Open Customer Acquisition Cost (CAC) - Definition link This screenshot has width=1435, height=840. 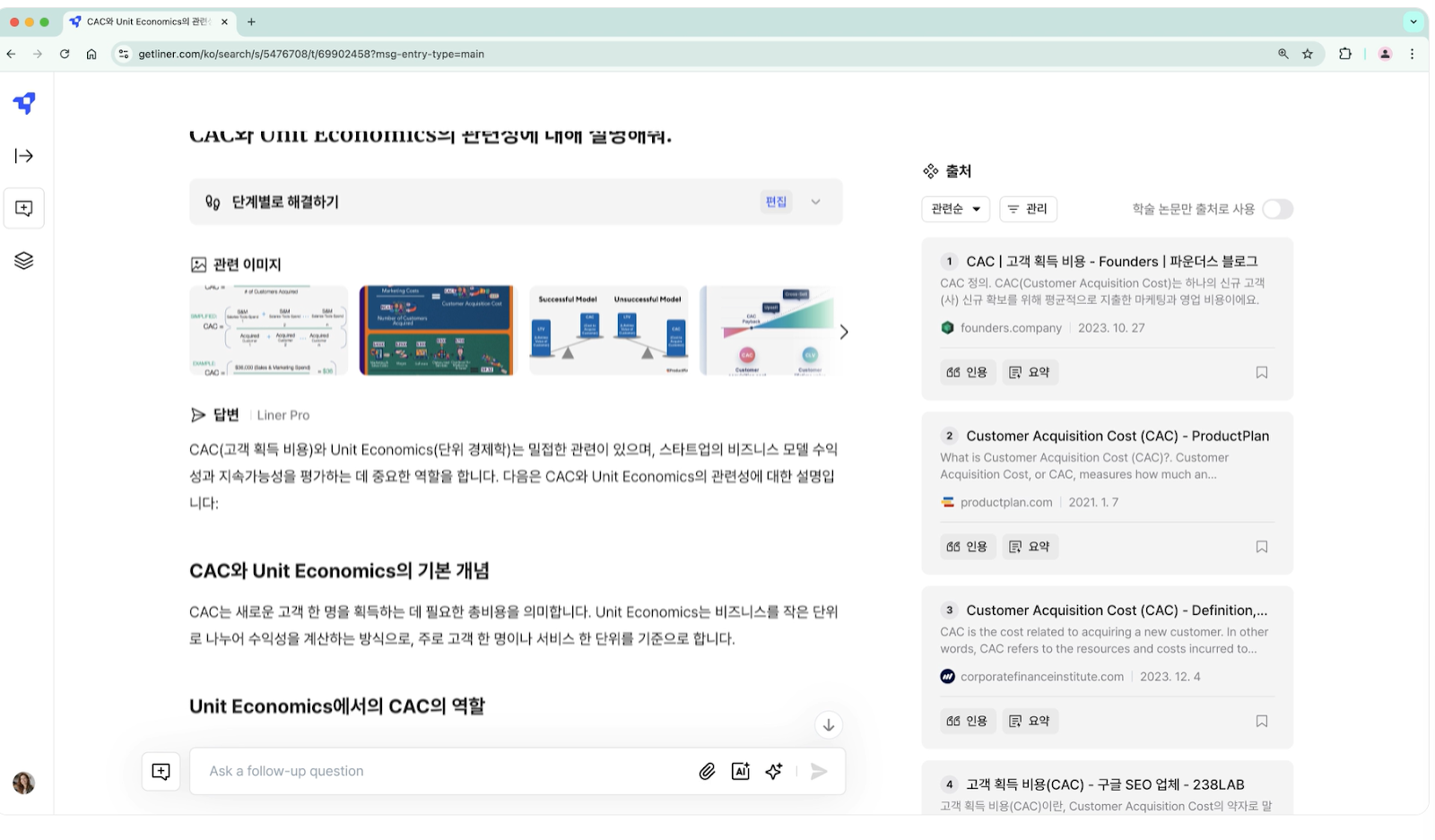tap(1117, 611)
